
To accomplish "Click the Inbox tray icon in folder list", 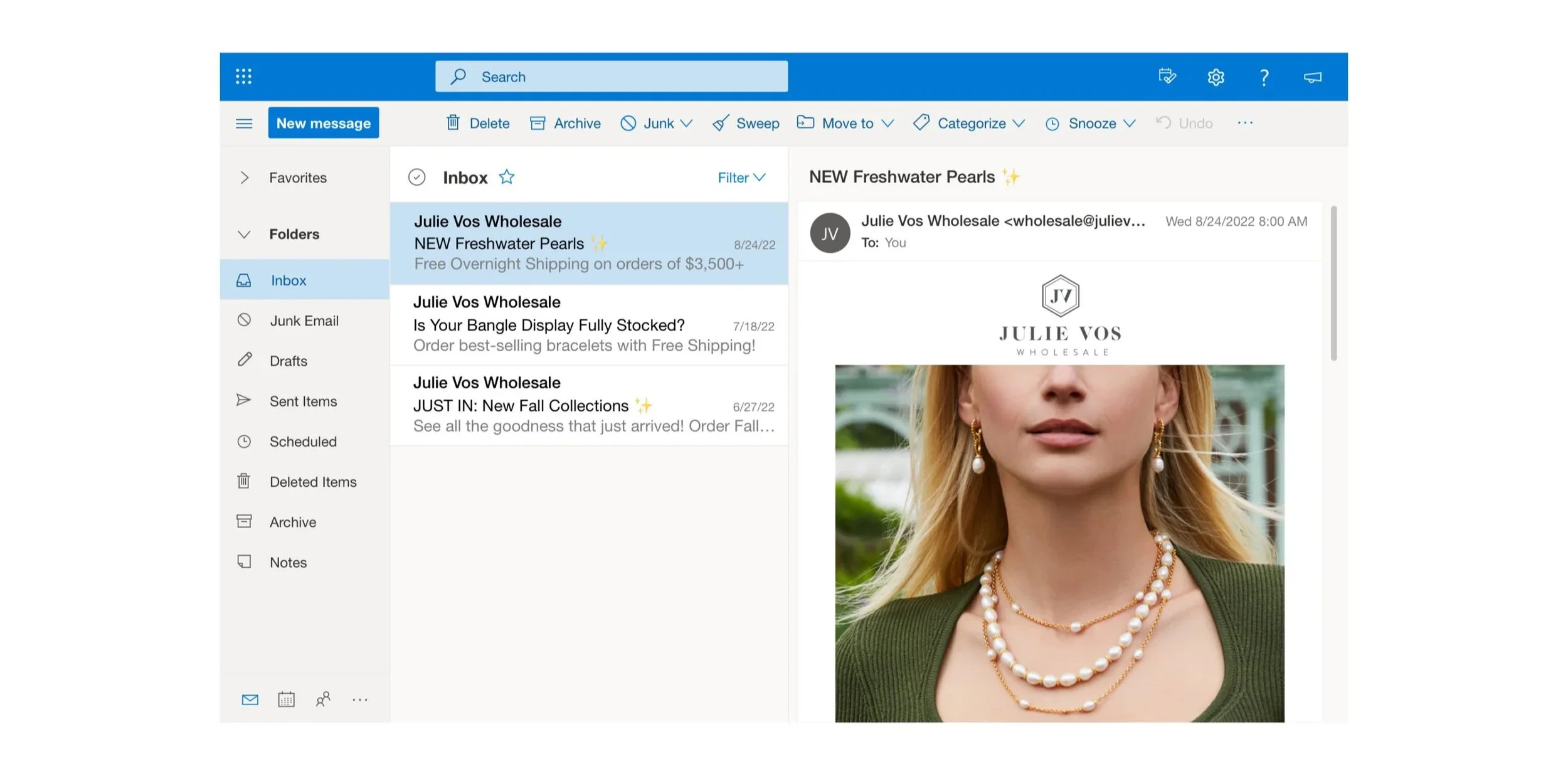I will pos(244,280).
